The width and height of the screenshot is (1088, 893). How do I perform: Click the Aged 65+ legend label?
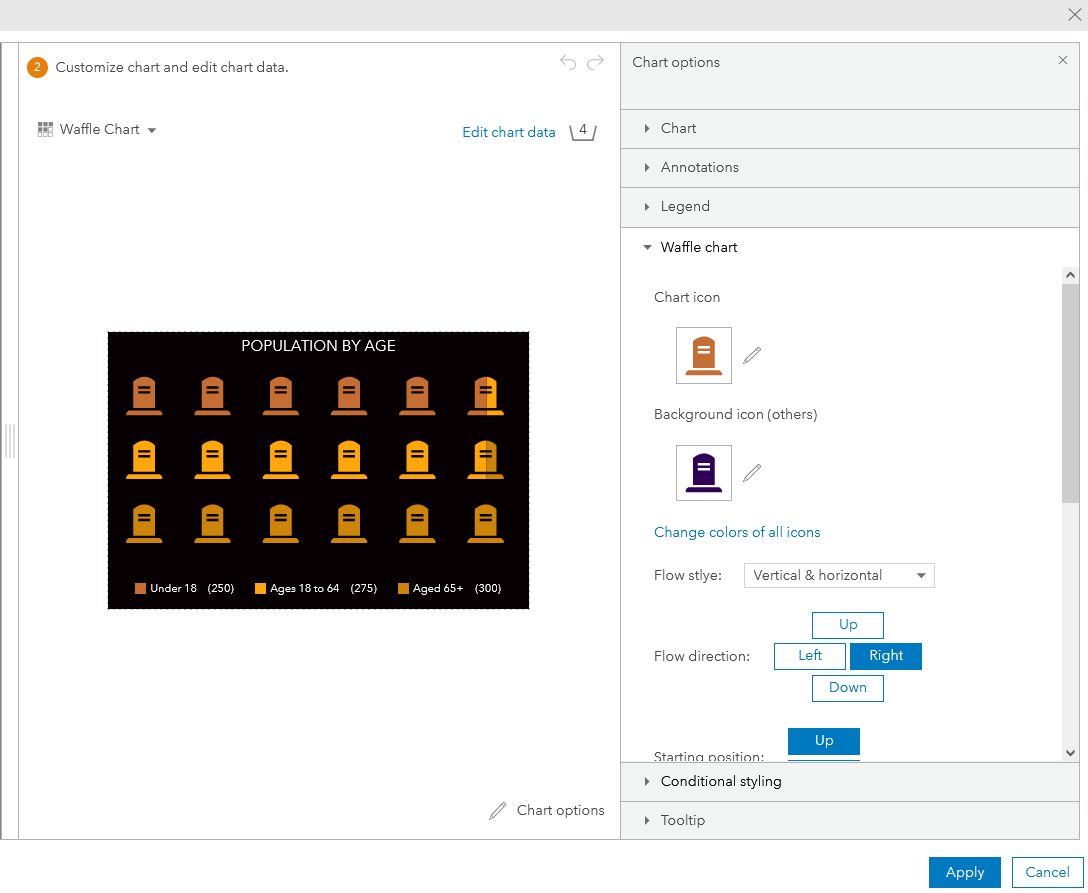point(438,588)
